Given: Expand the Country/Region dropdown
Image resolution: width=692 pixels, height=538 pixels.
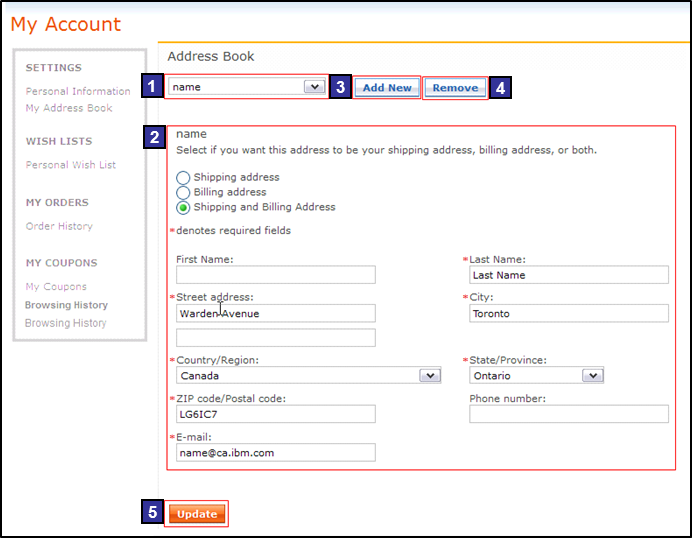Looking at the screenshot, I should 429,376.
